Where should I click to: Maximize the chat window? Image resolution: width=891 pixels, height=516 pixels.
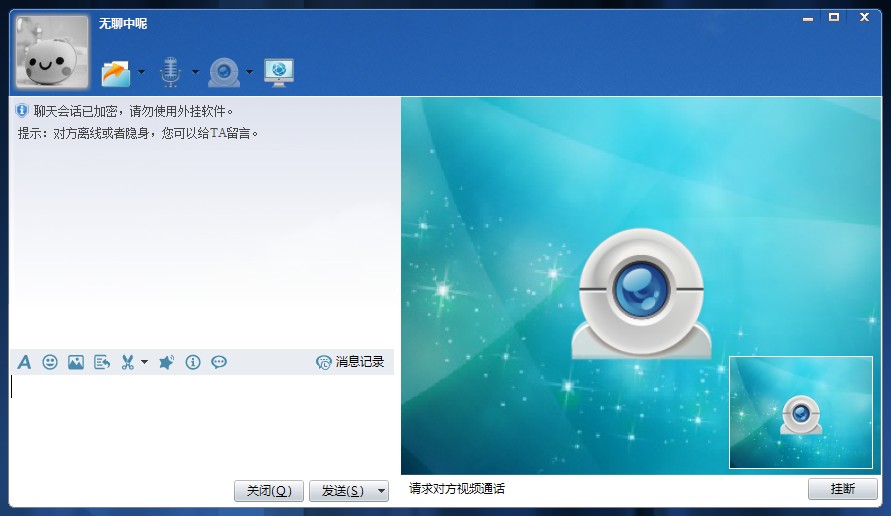tap(834, 18)
